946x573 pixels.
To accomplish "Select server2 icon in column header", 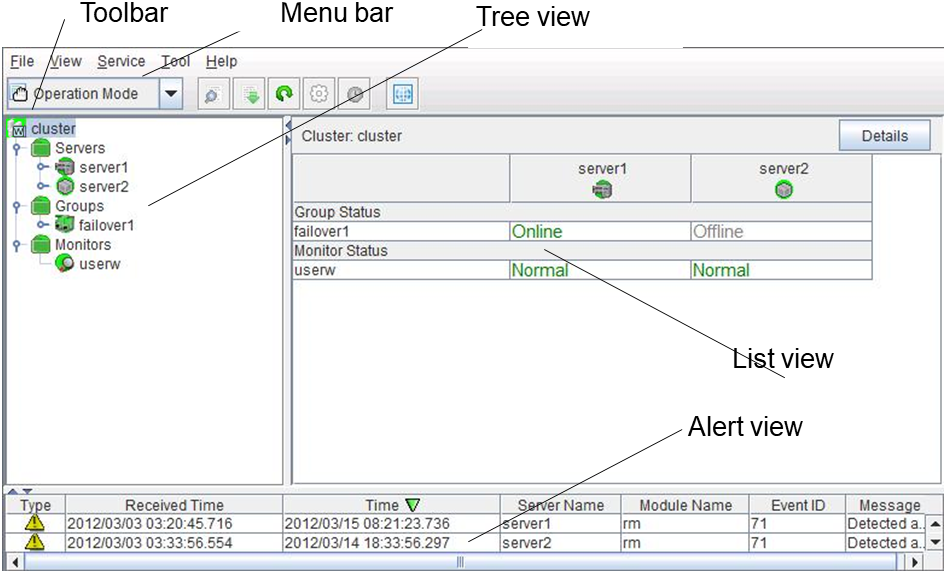I will [x=783, y=189].
